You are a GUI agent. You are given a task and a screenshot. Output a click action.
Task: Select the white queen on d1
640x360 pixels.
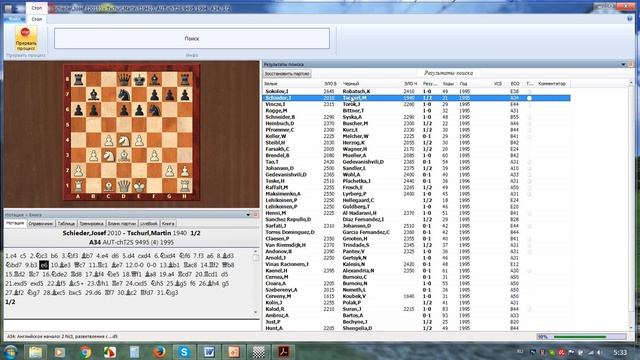(124, 186)
